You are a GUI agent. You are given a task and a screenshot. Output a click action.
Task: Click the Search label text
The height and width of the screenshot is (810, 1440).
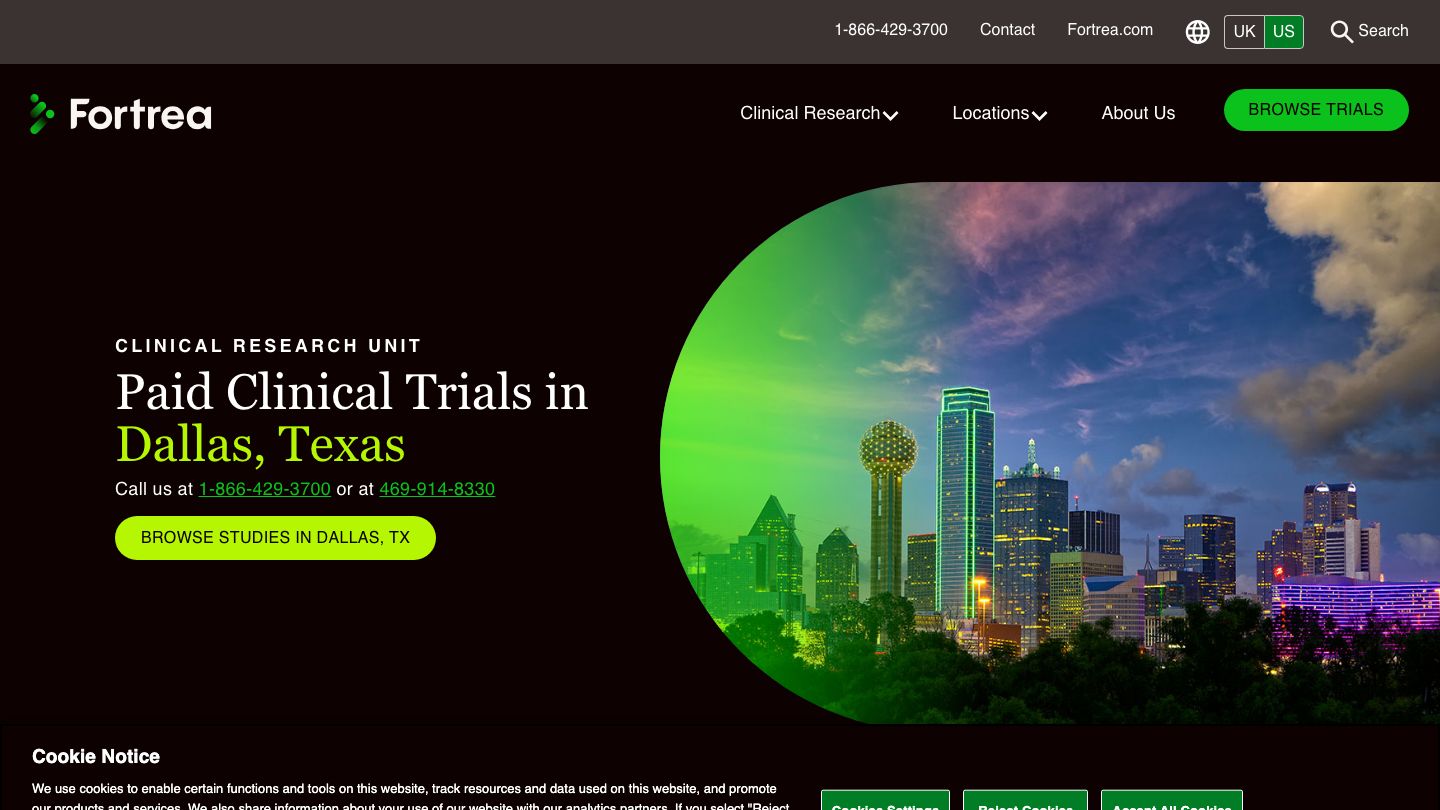click(x=1384, y=31)
